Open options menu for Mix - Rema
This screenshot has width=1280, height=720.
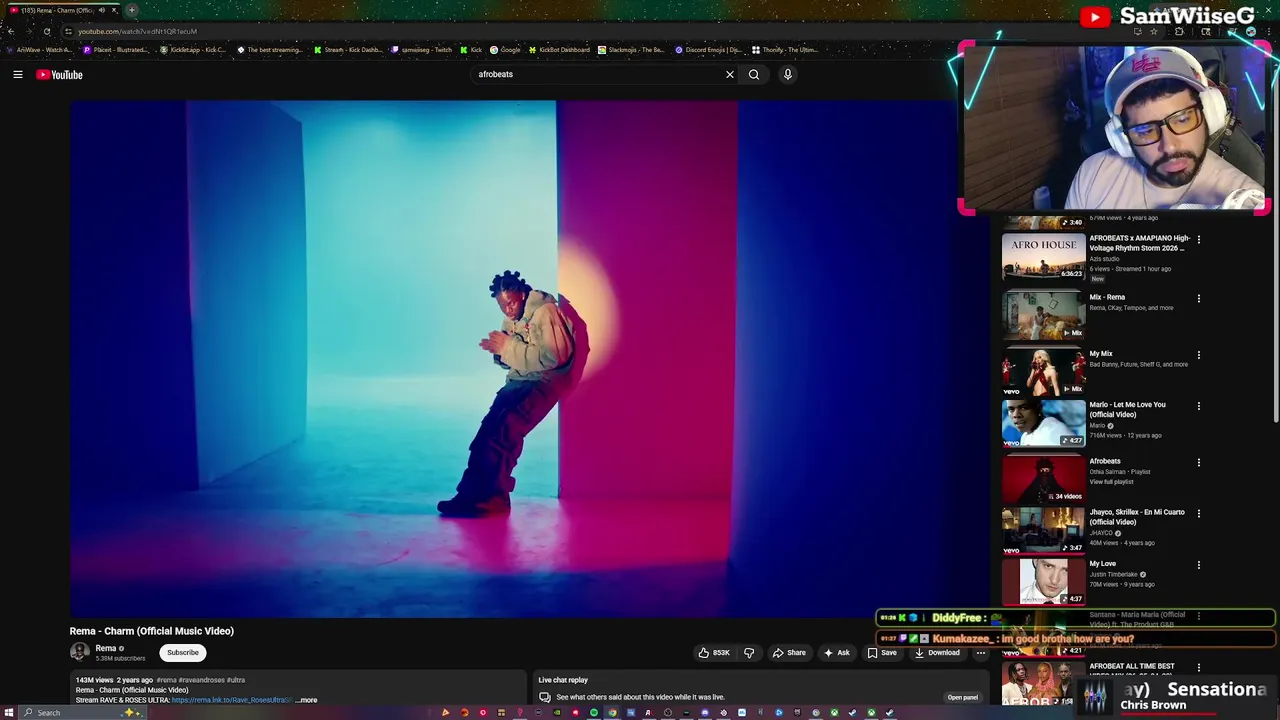click(x=1198, y=298)
